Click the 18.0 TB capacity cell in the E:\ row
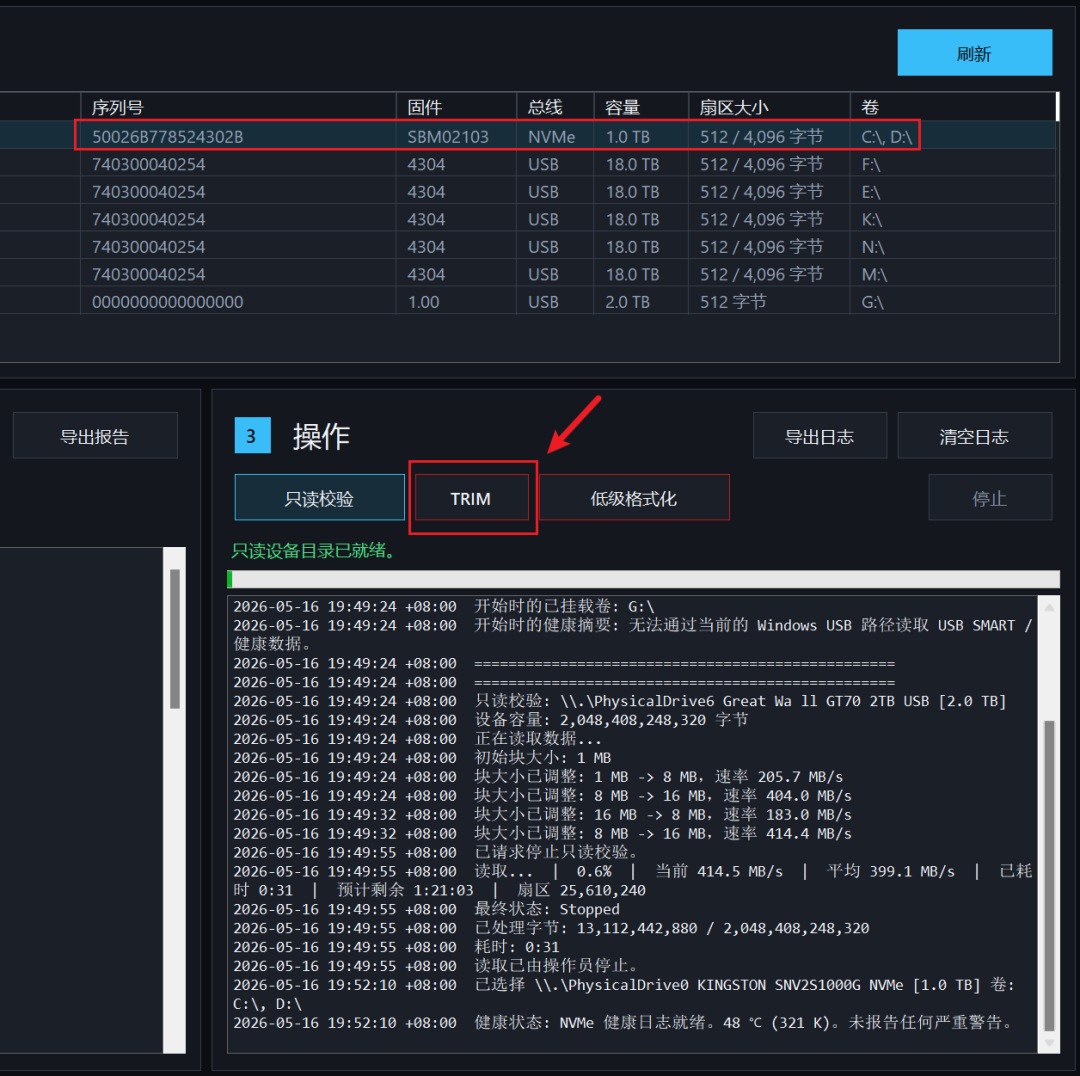Viewport: 1080px width, 1076px height. (x=632, y=192)
